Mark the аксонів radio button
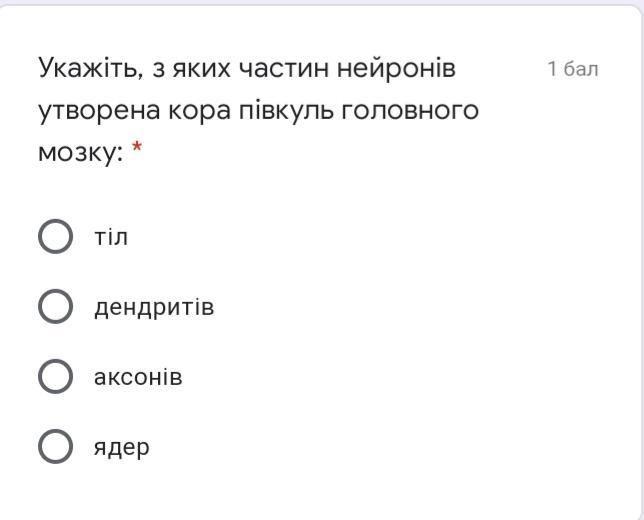Image resolution: width=644 pixels, height=520 pixels. [x=55, y=377]
